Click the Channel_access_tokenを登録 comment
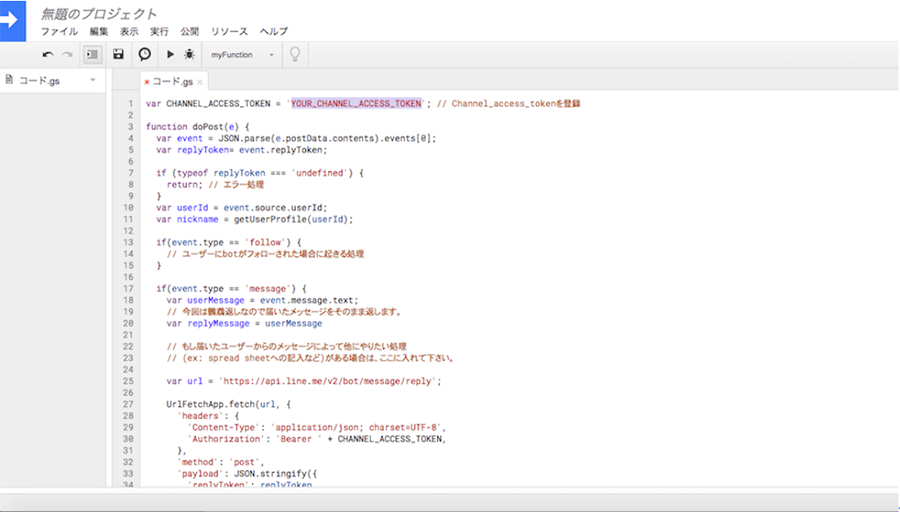The height and width of the screenshot is (512, 900). coord(509,103)
